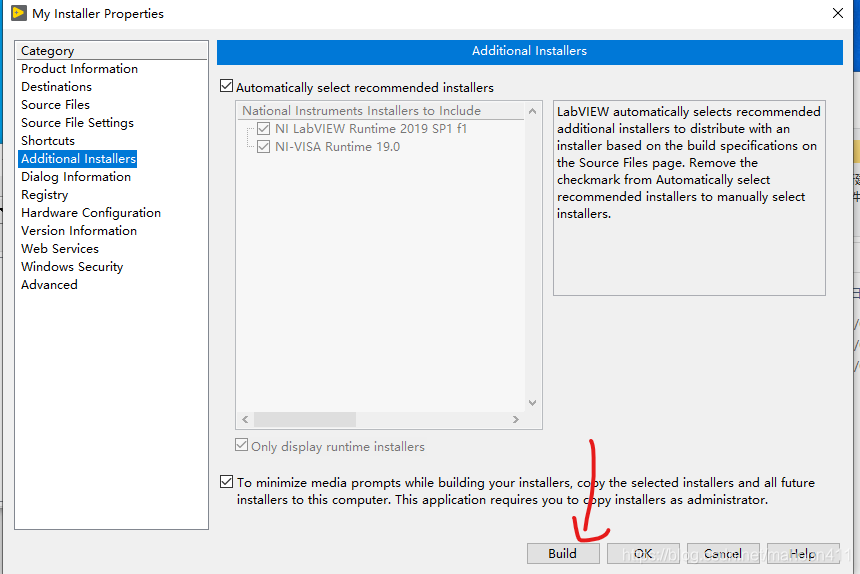Go to the Windows Security category

point(72,267)
